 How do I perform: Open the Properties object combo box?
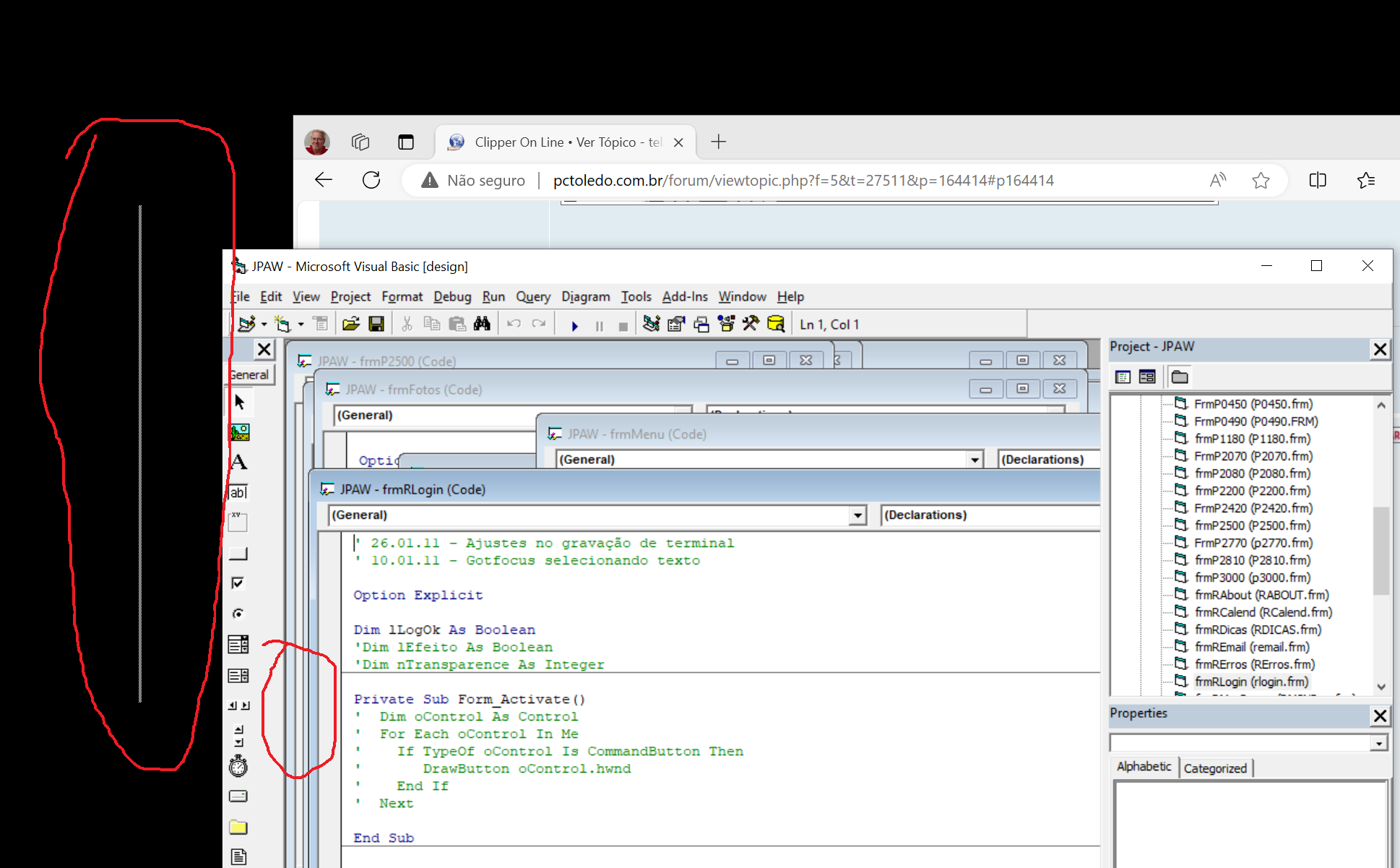pos(1379,743)
